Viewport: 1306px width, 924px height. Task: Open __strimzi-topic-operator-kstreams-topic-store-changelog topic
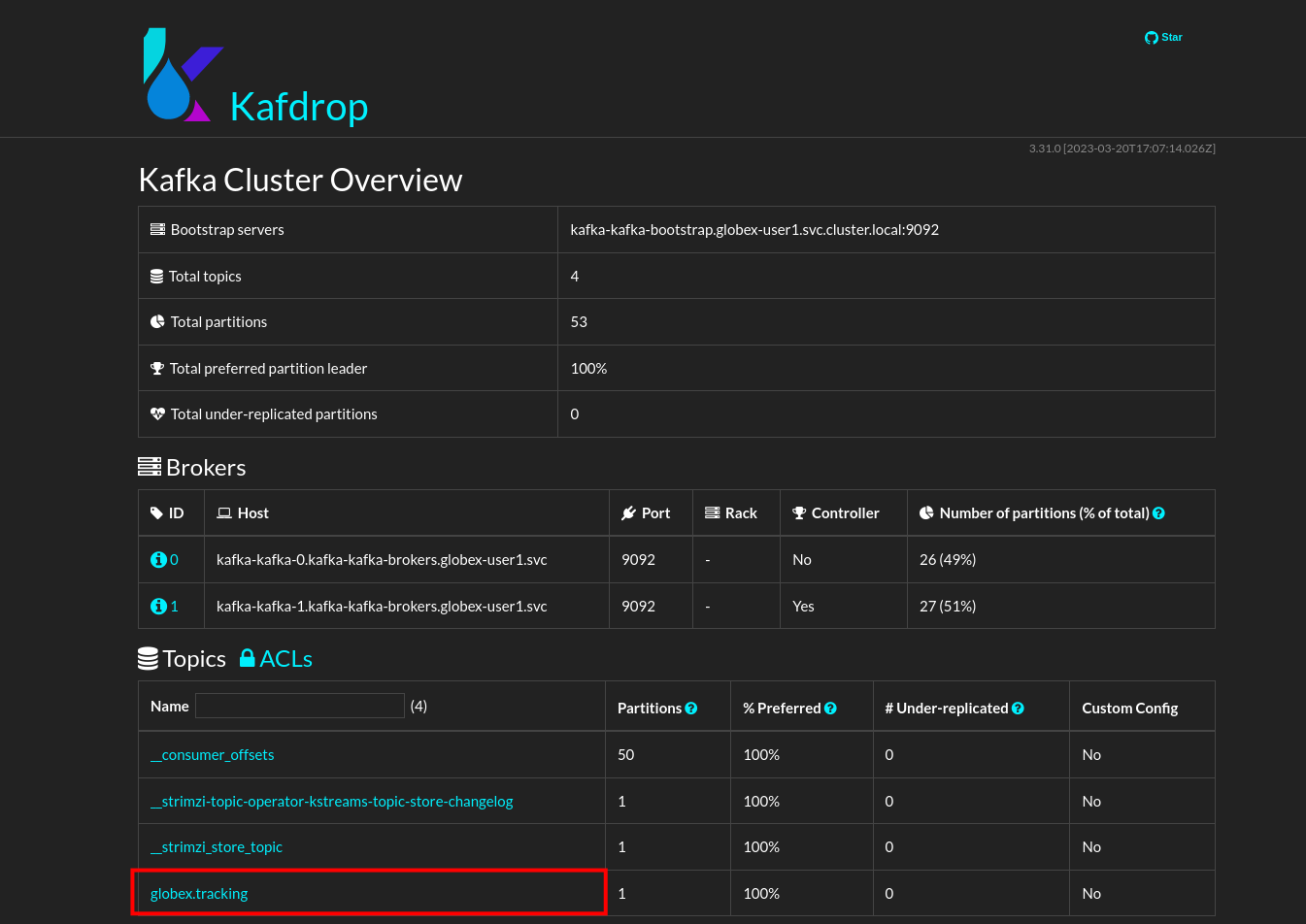(x=331, y=802)
